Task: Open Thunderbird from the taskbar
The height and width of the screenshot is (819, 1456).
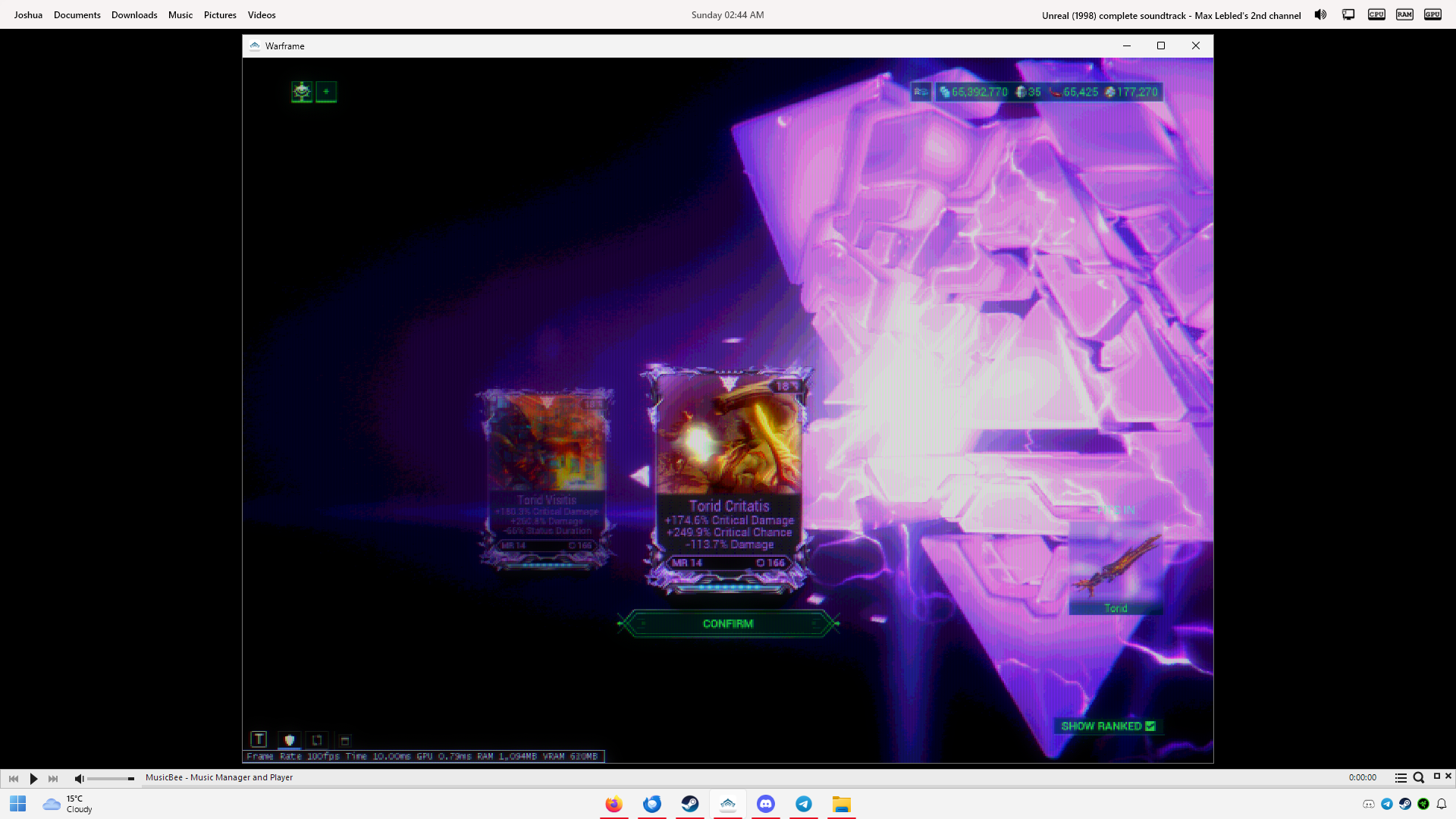Action: pyautogui.click(x=652, y=804)
